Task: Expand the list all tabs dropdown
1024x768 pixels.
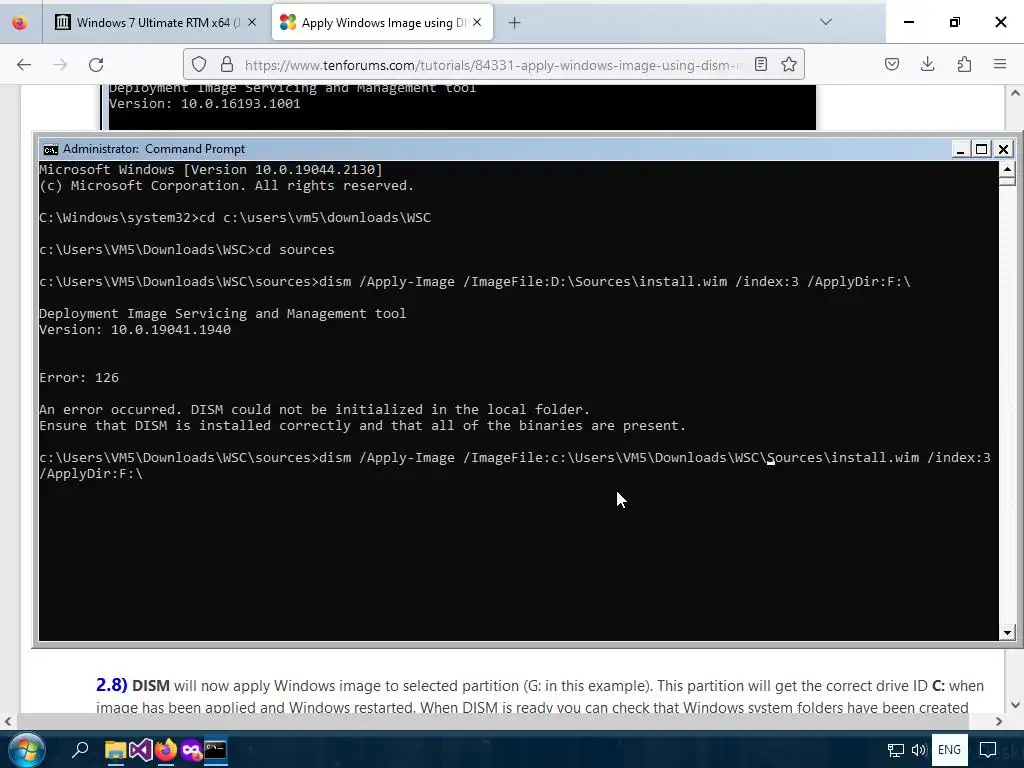Action: click(826, 22)
